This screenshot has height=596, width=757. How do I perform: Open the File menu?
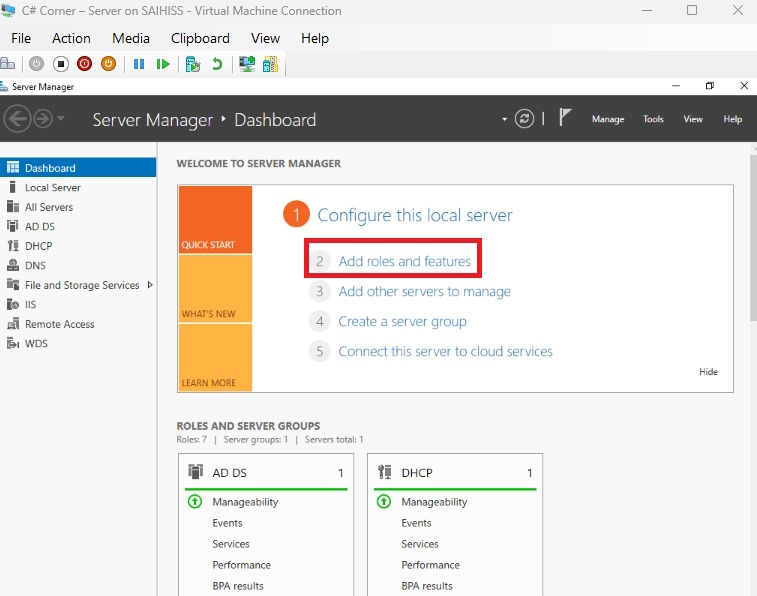tap(21, 38)
